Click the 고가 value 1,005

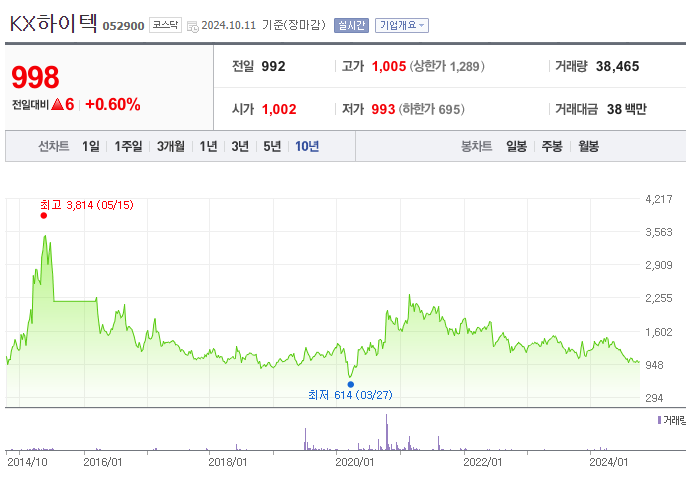pos(389,66)
